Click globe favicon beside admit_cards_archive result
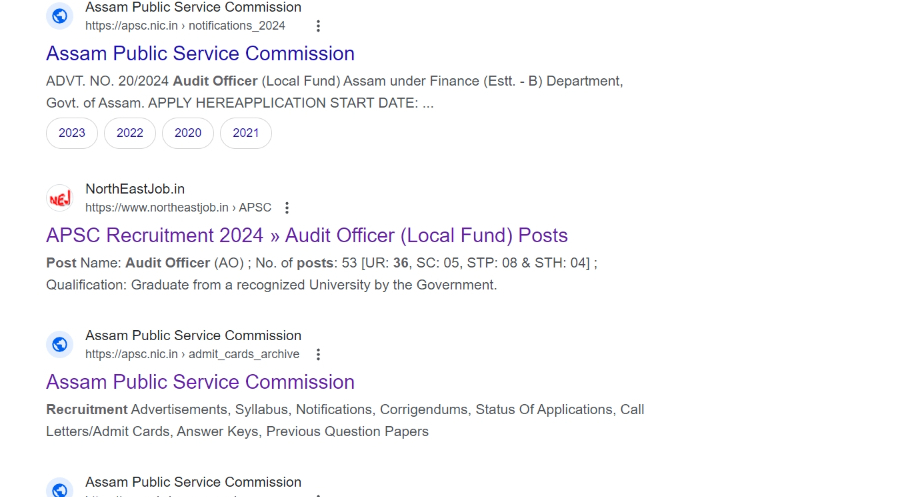Screen dimensions: 917x497 click(60, 344)
